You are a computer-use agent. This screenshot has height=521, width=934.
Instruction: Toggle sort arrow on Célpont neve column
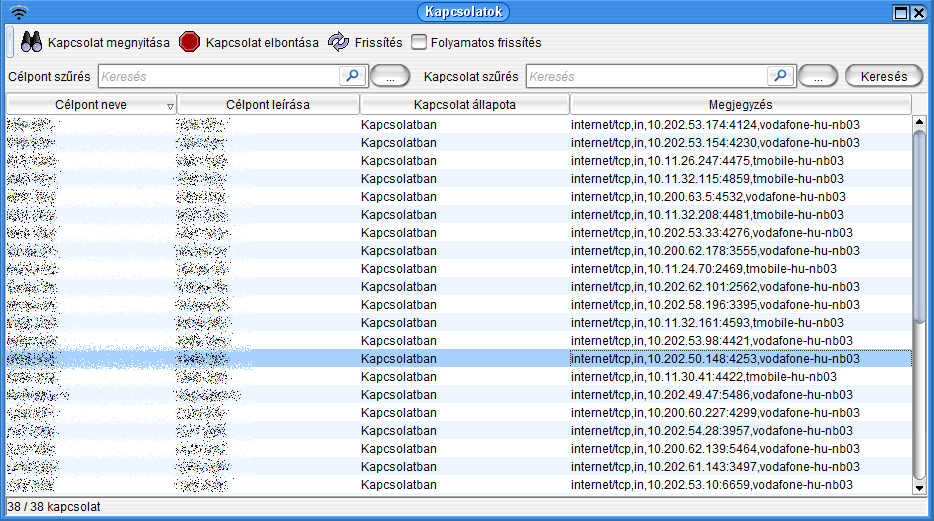[x=170, y=106]
